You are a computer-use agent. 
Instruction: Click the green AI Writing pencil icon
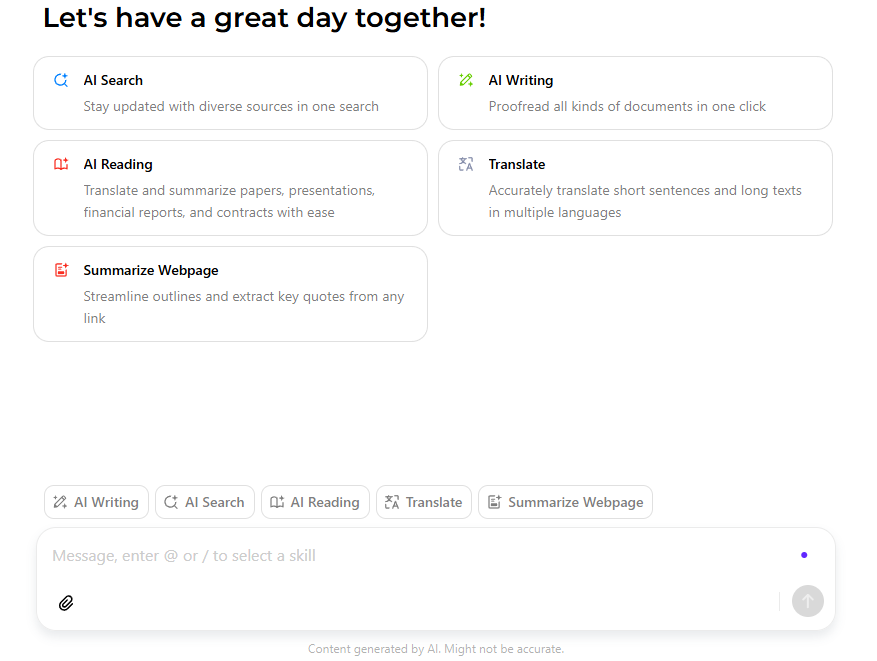pyautogui.click(x=466, y=80)
